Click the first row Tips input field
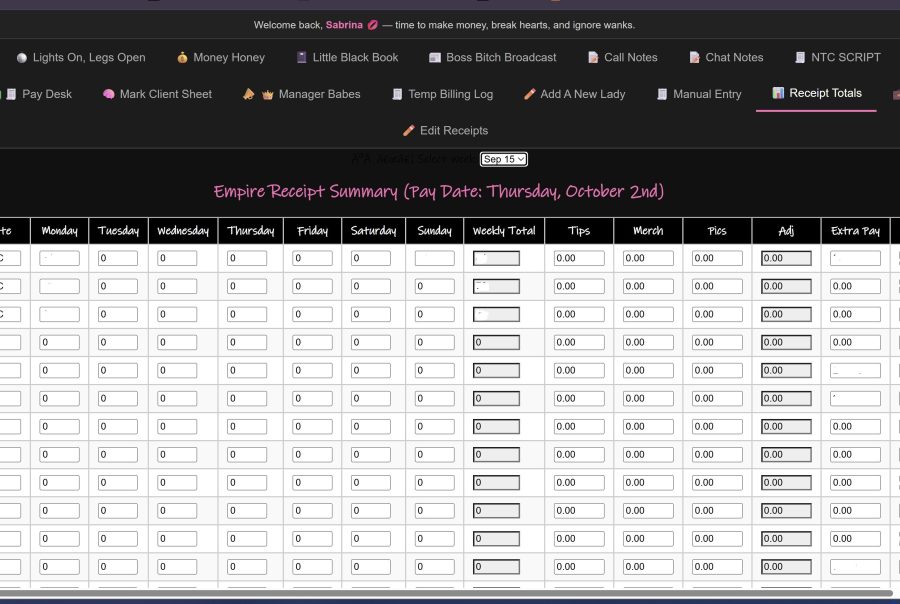The width and height of the screenshot is (900, 604). coord(579,258)
